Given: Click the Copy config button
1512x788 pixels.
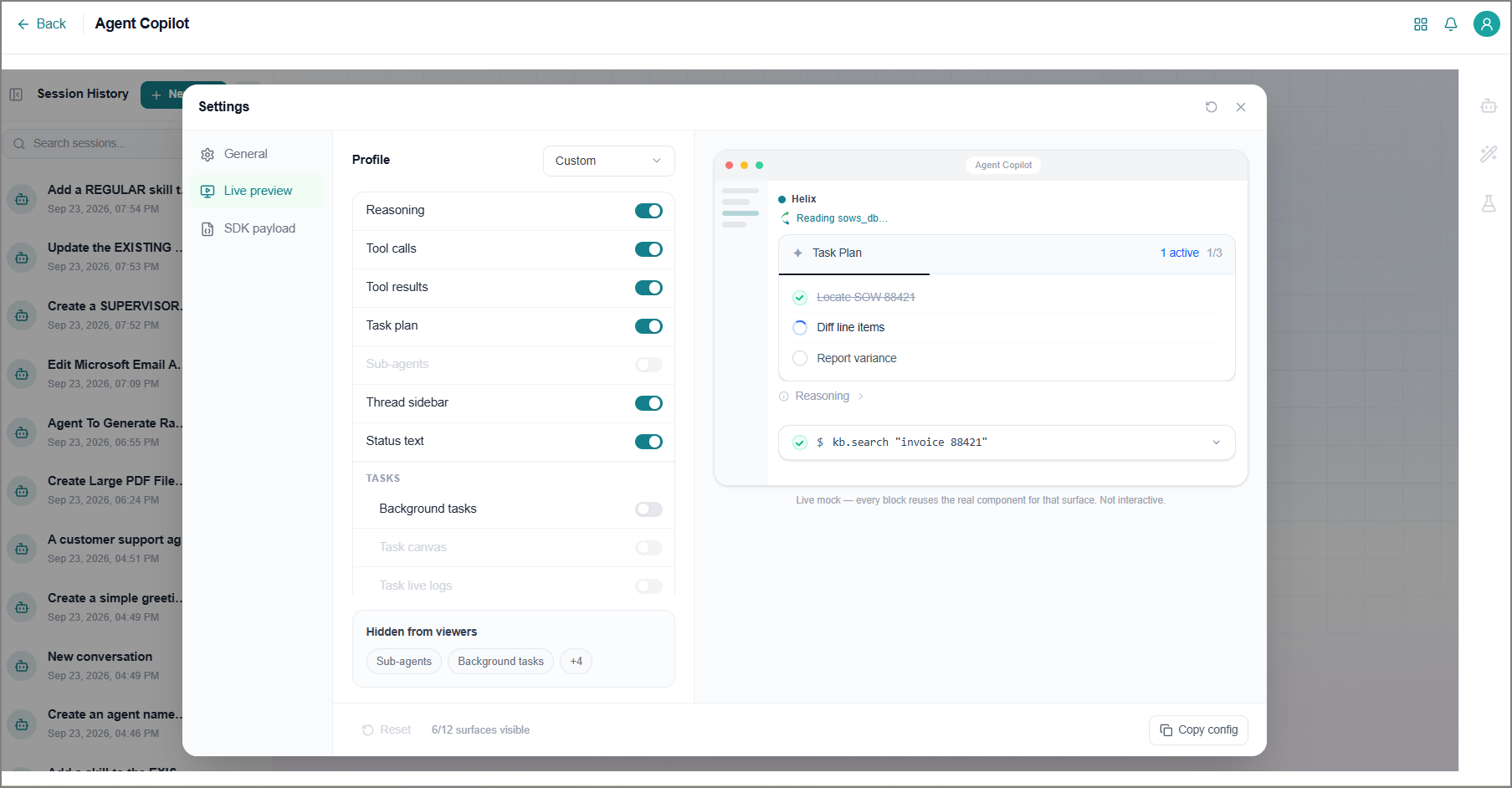Looking at the screenshot, I should point(1198,730).
